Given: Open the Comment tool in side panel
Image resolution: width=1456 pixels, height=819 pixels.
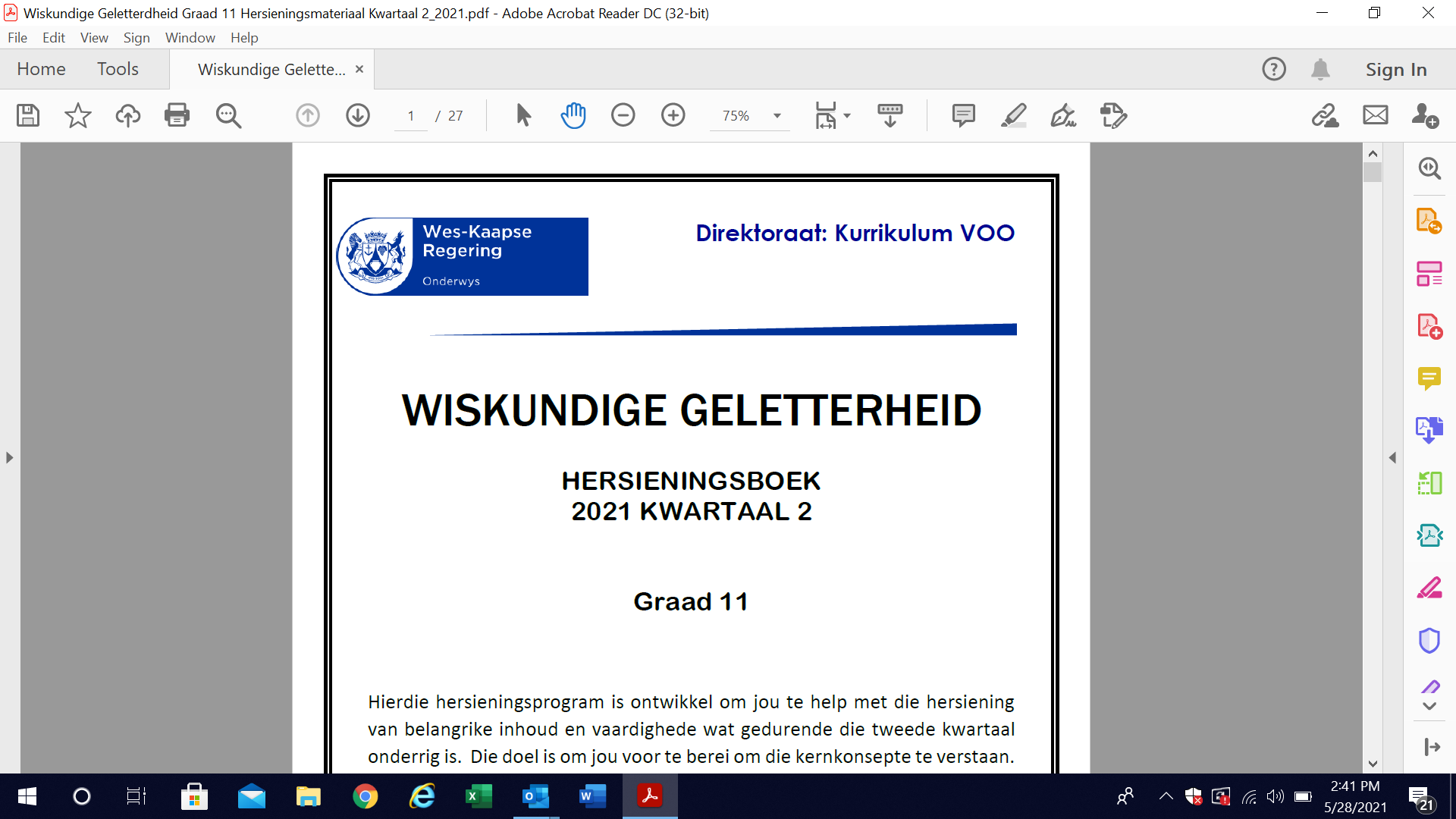Looking at the screenshot, I should click(1429, 378).
